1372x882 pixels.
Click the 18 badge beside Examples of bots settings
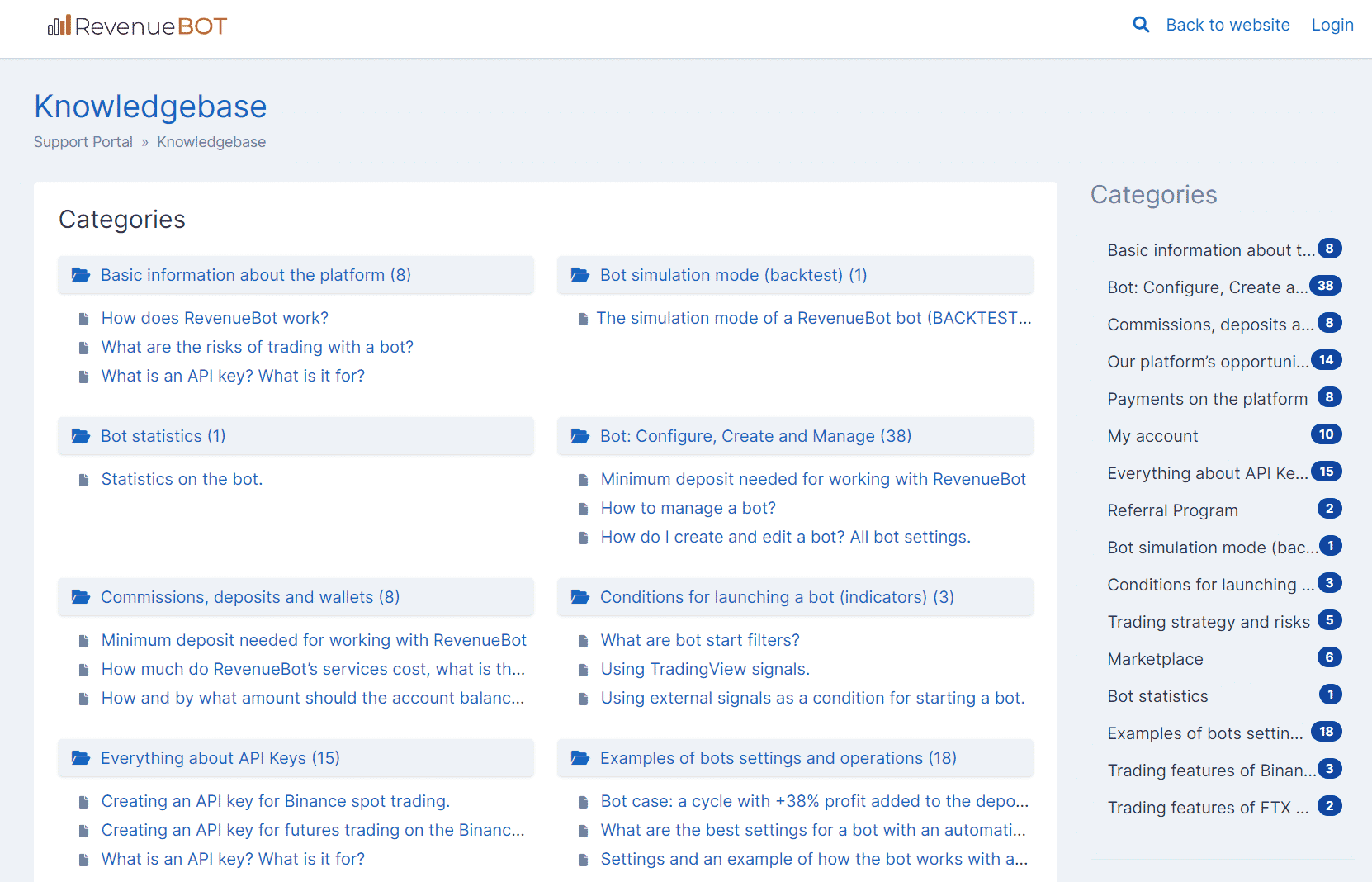pos(1327,732)
